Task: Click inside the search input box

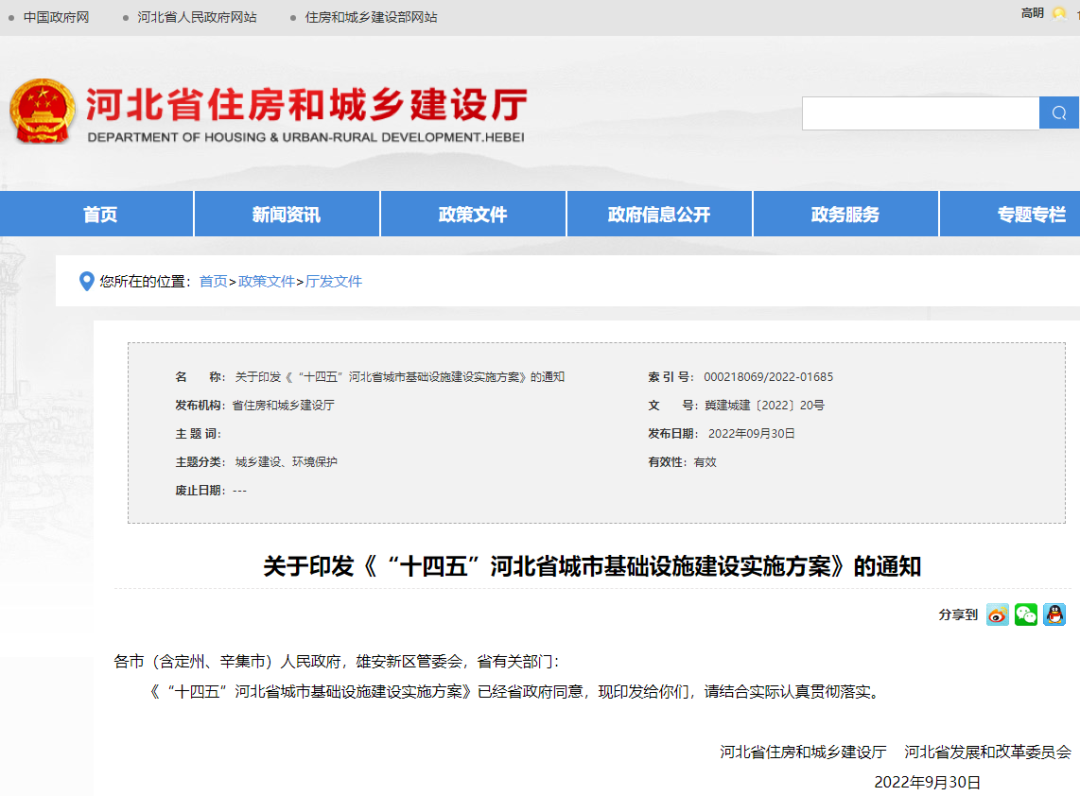Action: [920, 112]
